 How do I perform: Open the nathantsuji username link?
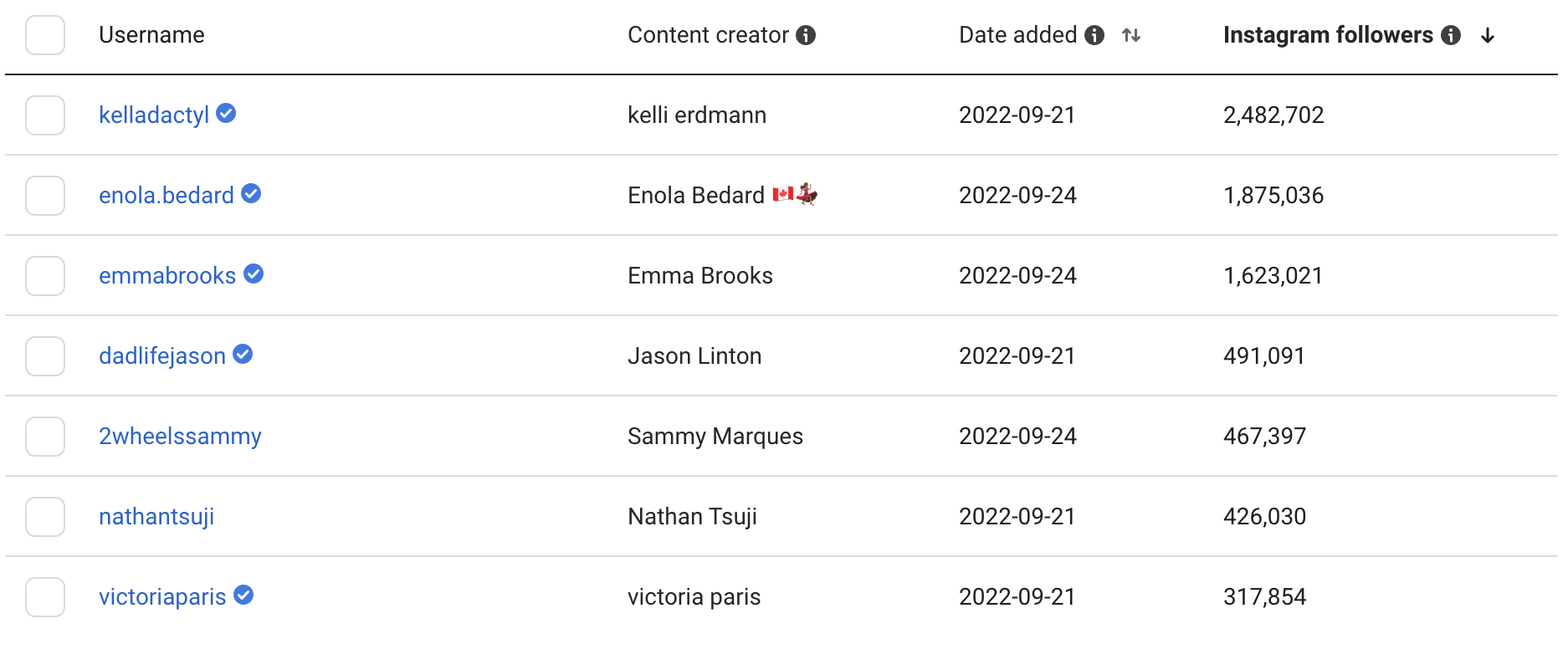(156, 516)
